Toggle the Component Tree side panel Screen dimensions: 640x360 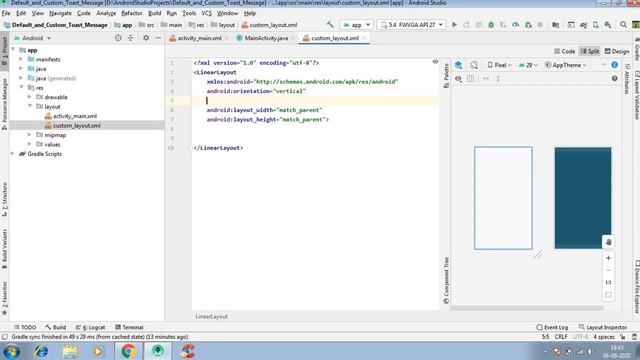[x=446, y=280]
